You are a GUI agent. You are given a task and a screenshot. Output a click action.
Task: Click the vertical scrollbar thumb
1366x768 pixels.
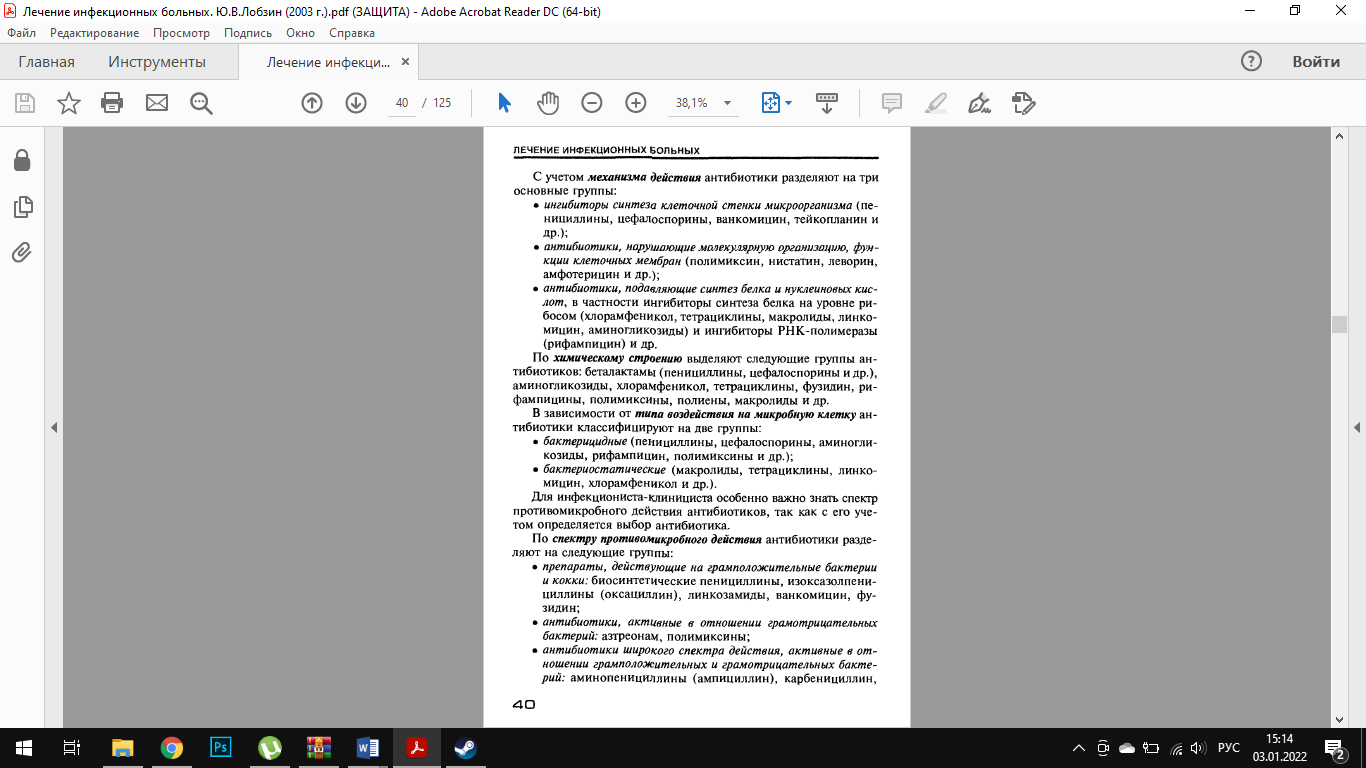point(1339,324)
